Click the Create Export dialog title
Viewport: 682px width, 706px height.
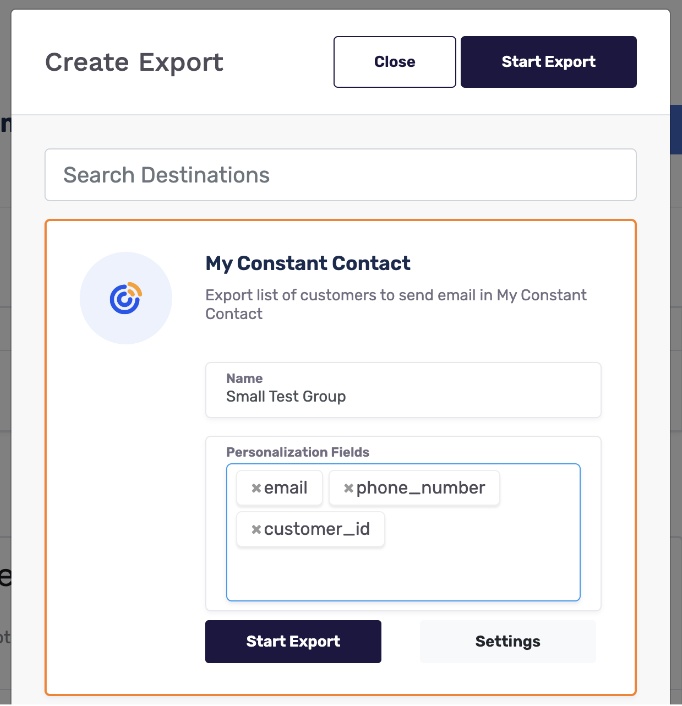134,62
